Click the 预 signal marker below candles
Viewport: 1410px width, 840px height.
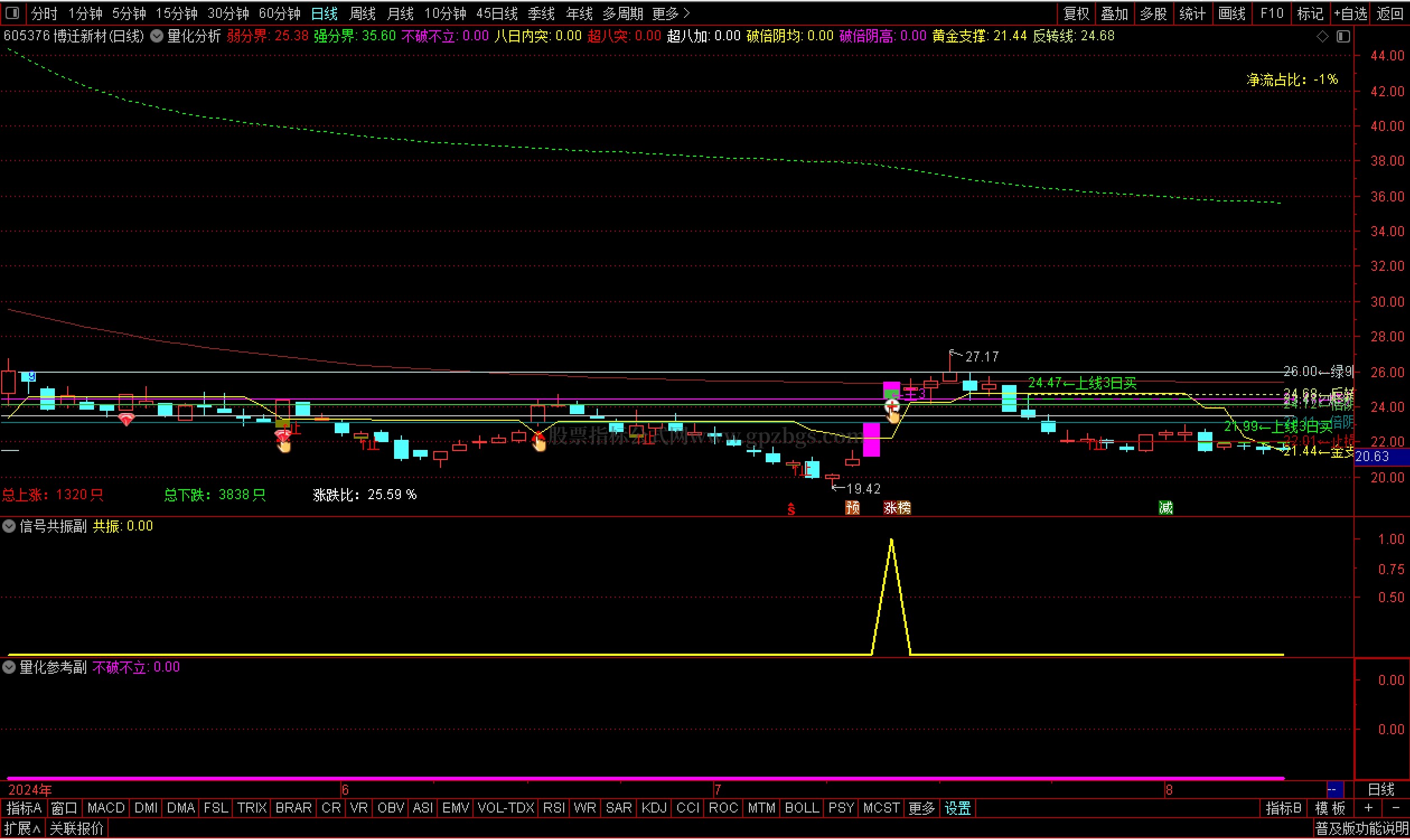(x=852, y=508)
